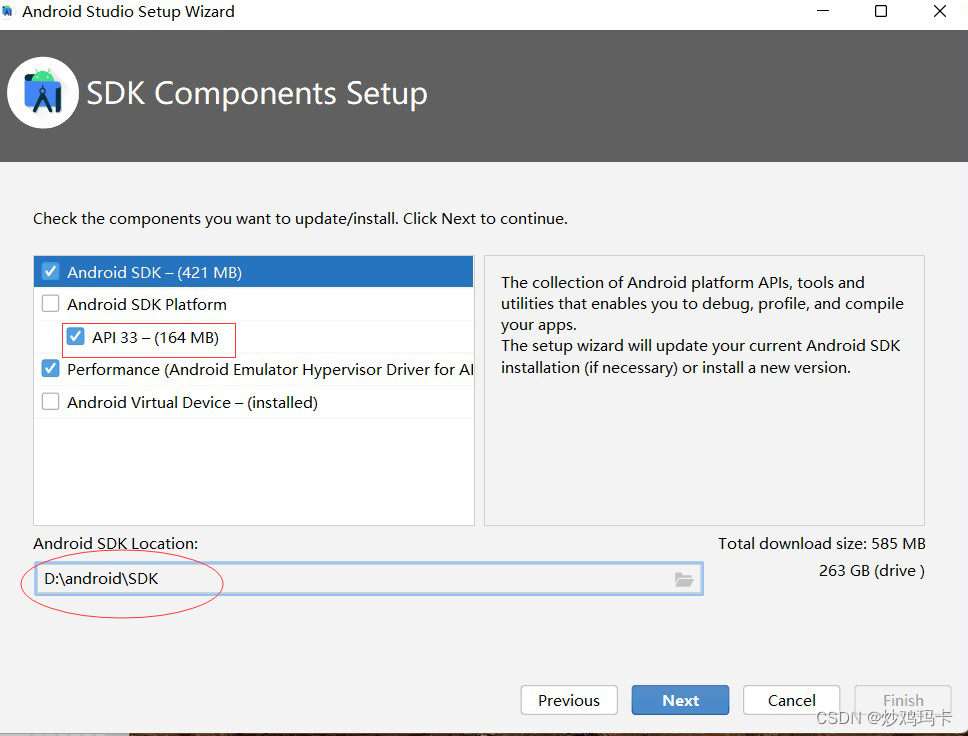Click the 'SDK Components Setup' heading
The image size is (968, 736).
point(257,94)
